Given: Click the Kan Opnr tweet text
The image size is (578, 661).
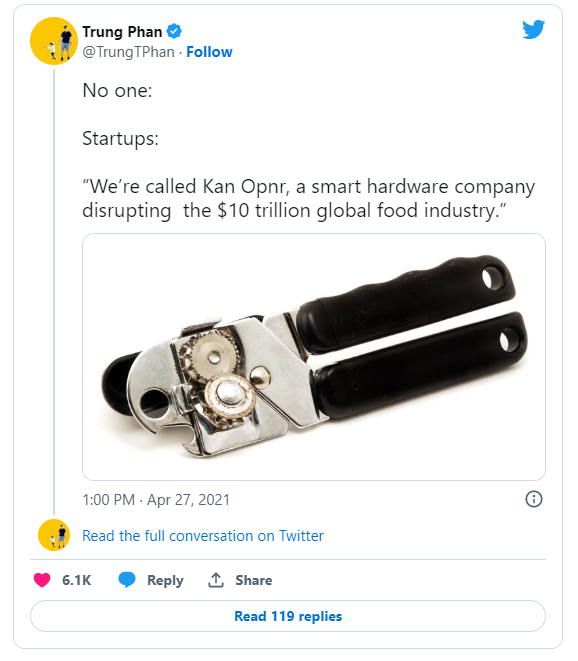Looking at the screenshot, I should 309,198.
